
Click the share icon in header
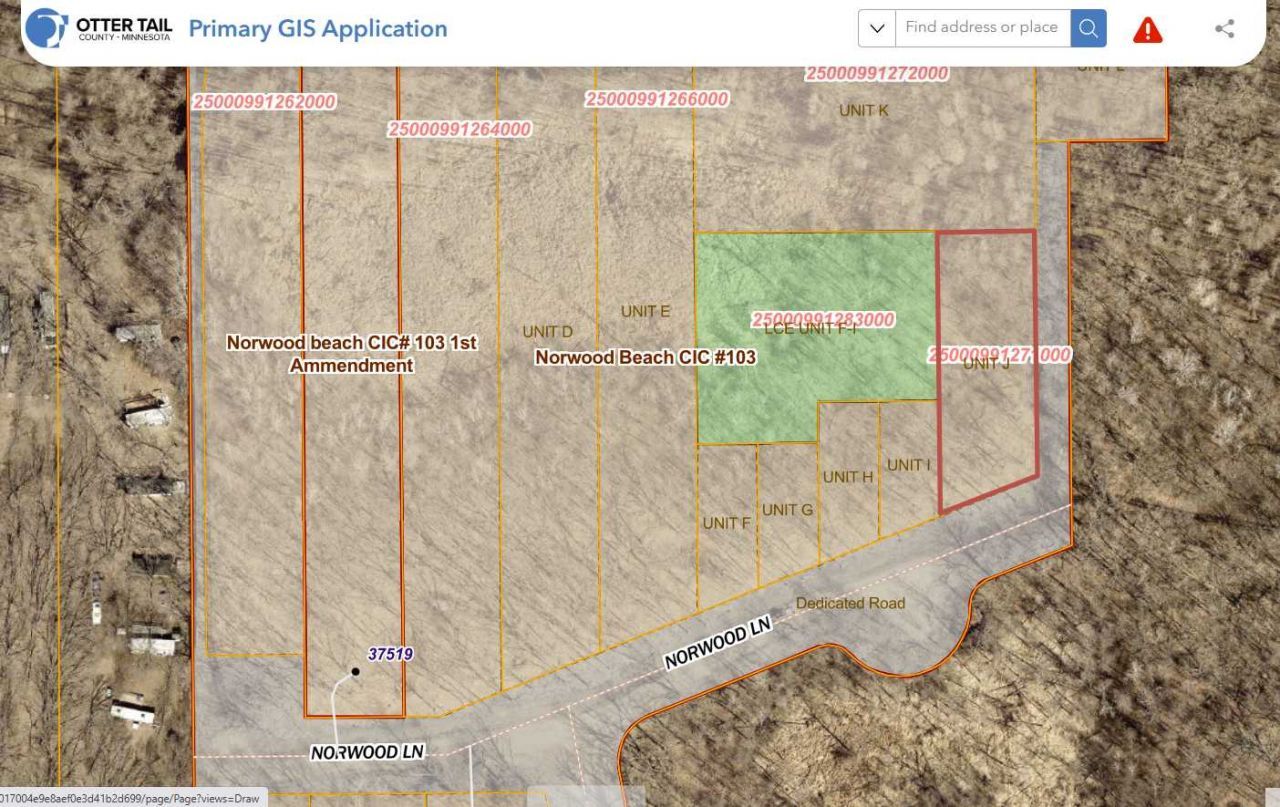[x=1224, y=29]
